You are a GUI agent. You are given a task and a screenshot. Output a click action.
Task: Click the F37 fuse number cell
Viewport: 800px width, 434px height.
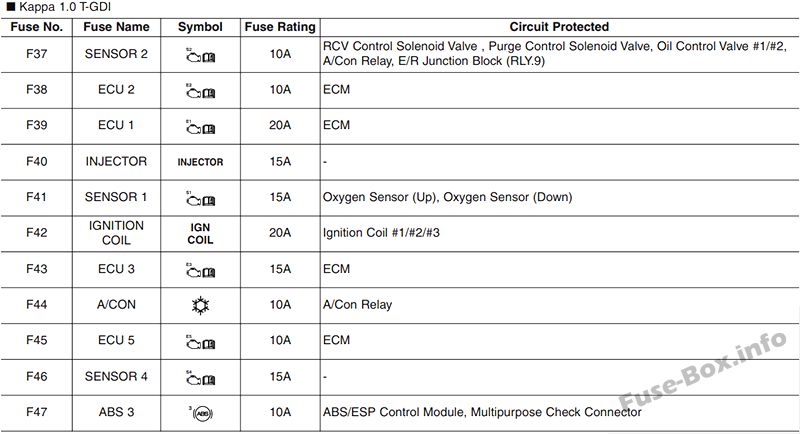point(37,54)
